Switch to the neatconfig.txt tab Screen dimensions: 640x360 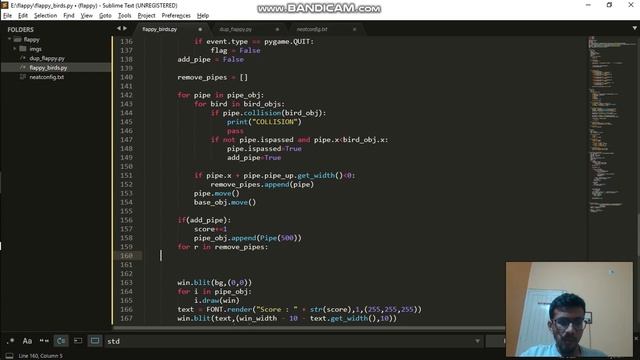tap(312, 29)
